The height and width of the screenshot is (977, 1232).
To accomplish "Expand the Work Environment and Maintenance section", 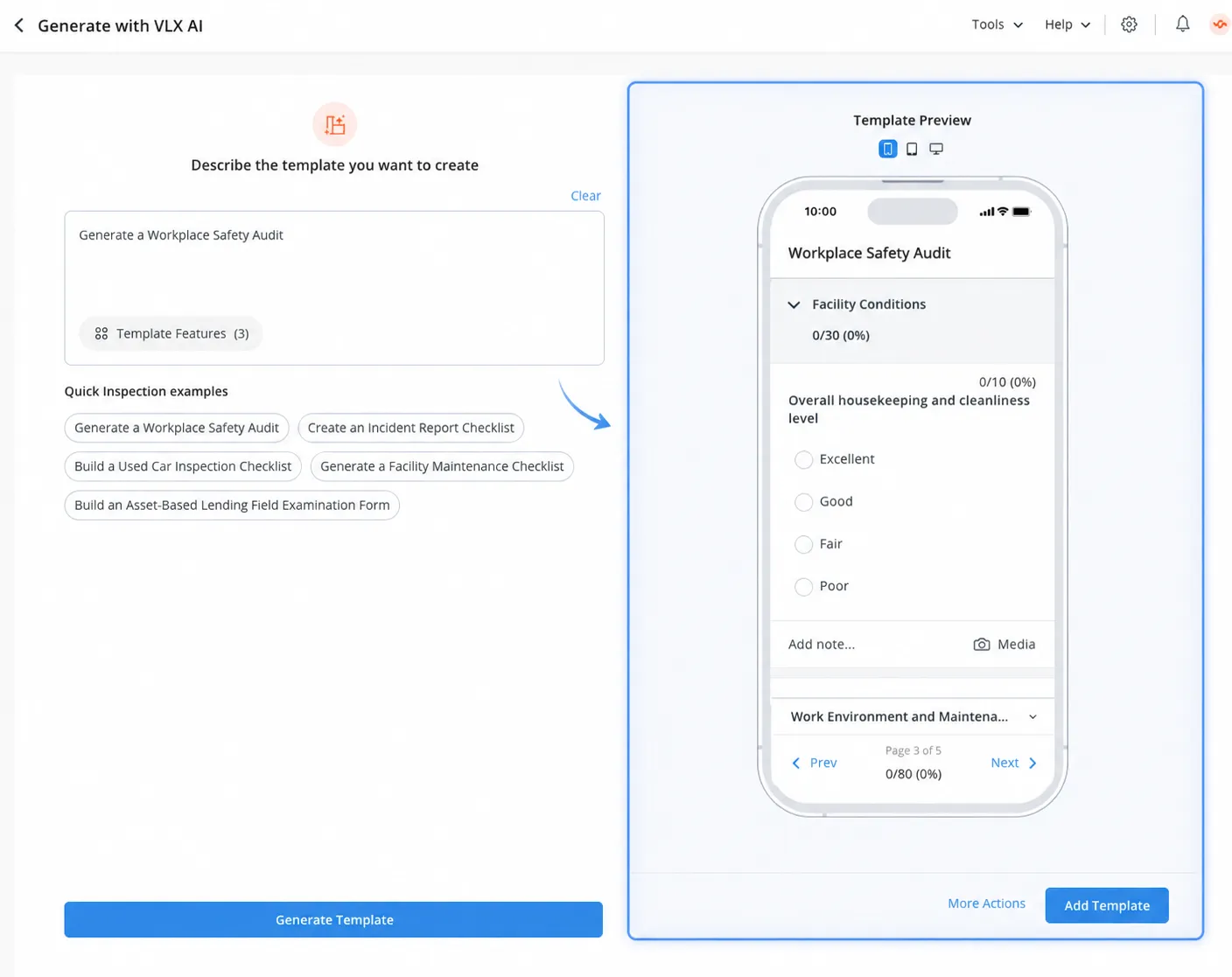I will pos(1032,717).
